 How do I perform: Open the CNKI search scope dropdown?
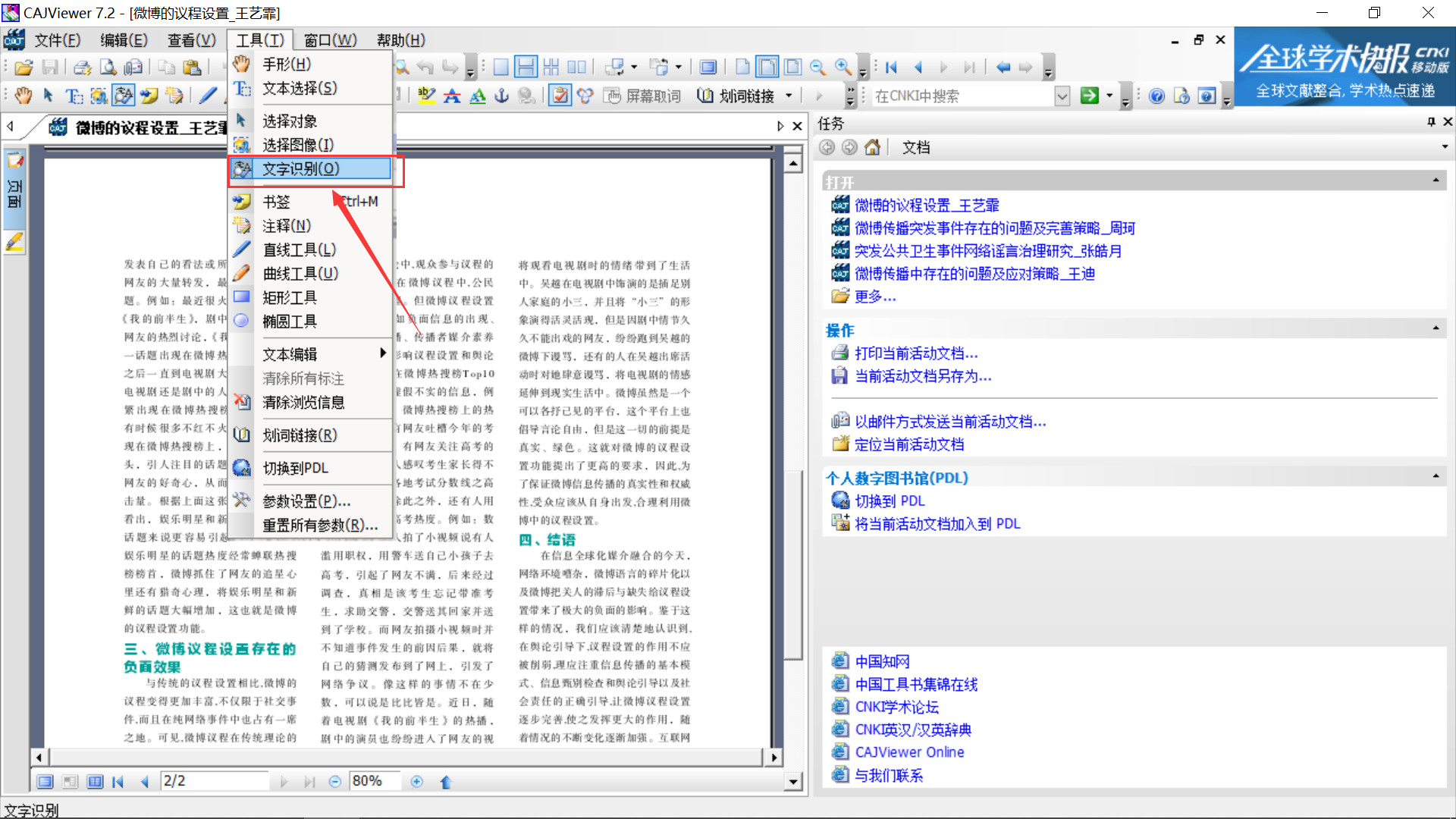click(1063, 96)
